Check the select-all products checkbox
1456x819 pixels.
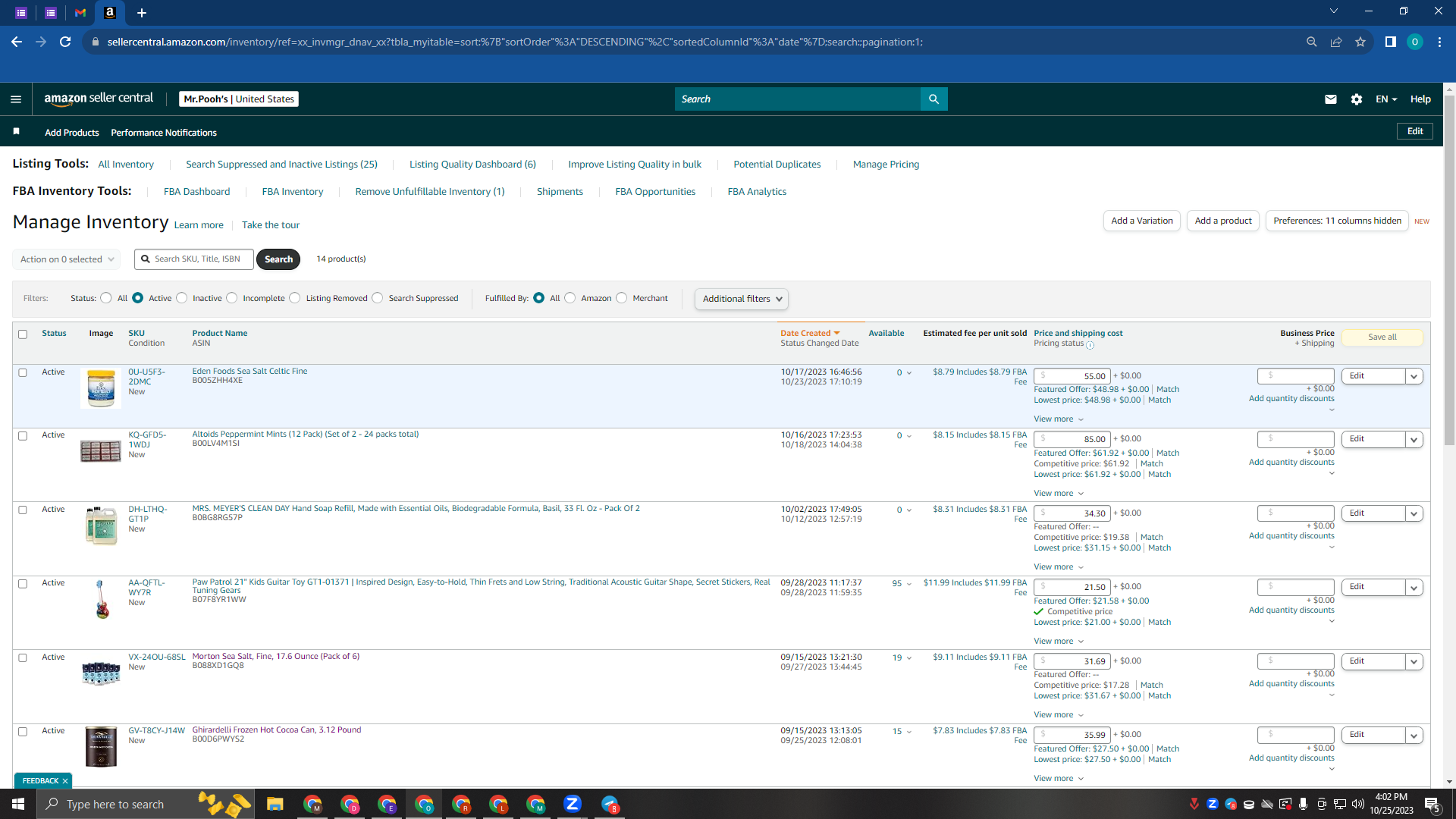click(23, 334)
